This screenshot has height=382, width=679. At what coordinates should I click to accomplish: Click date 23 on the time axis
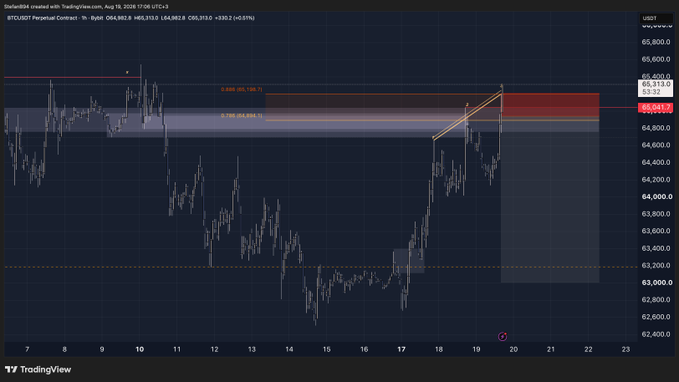pyautogui.click(x=626, y=349)
